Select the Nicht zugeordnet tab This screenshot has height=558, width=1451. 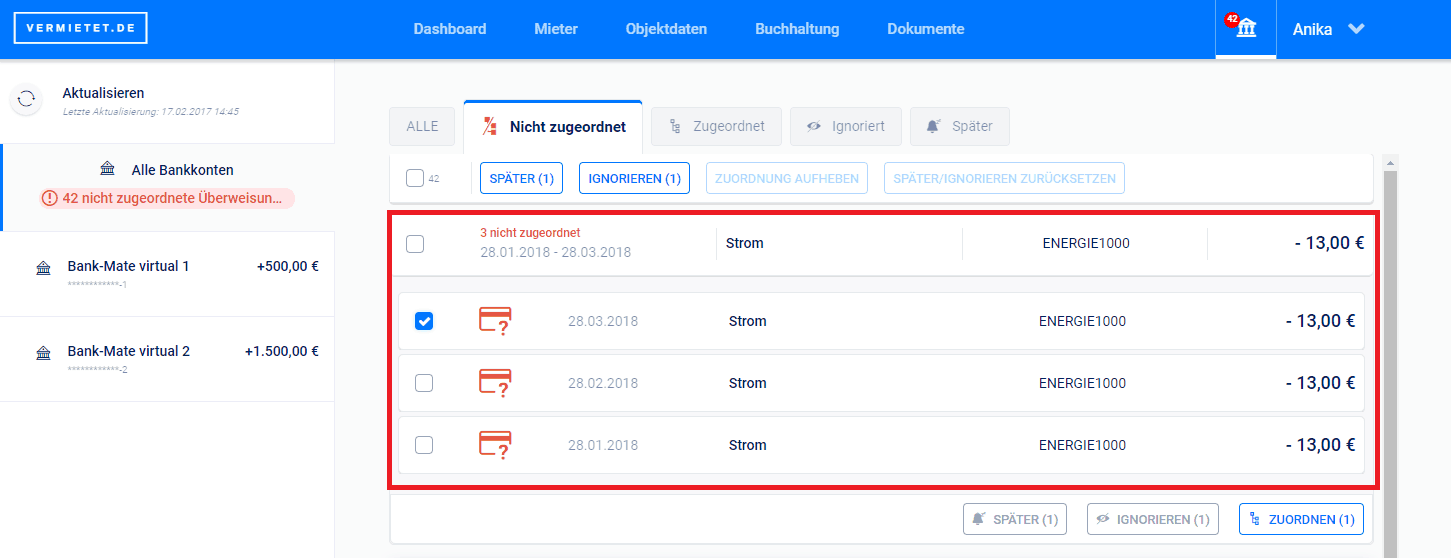tap(553, 126)
